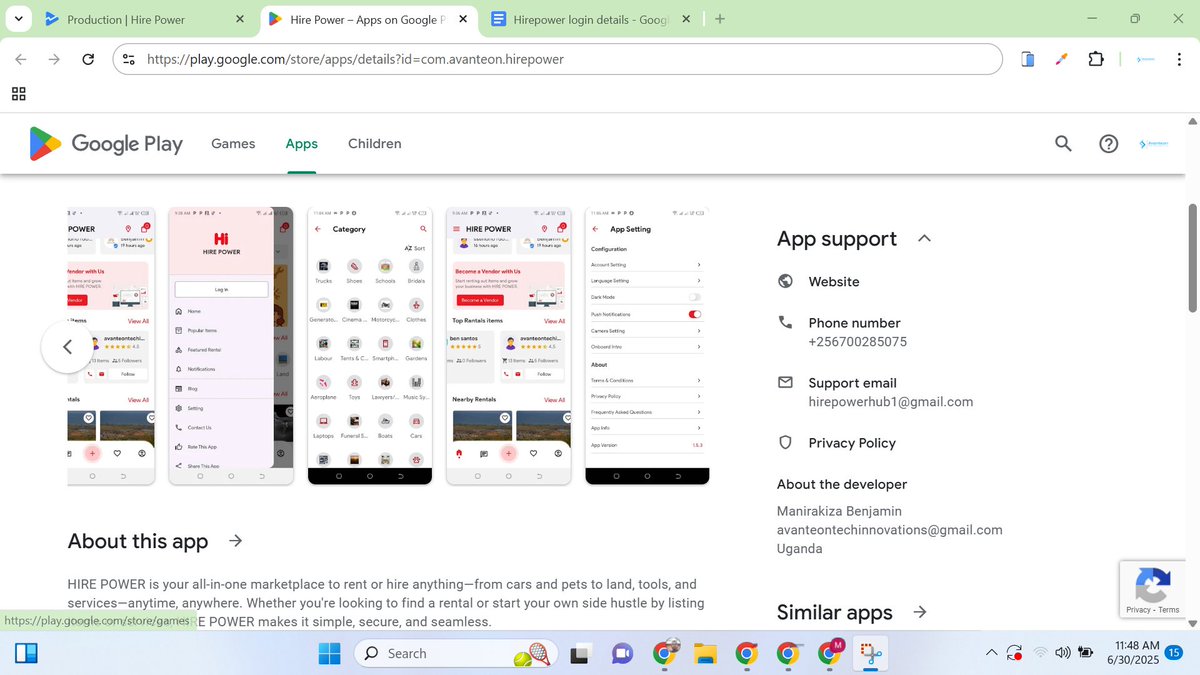Open the clock showing 11:48 AM

pos(1136,654)
